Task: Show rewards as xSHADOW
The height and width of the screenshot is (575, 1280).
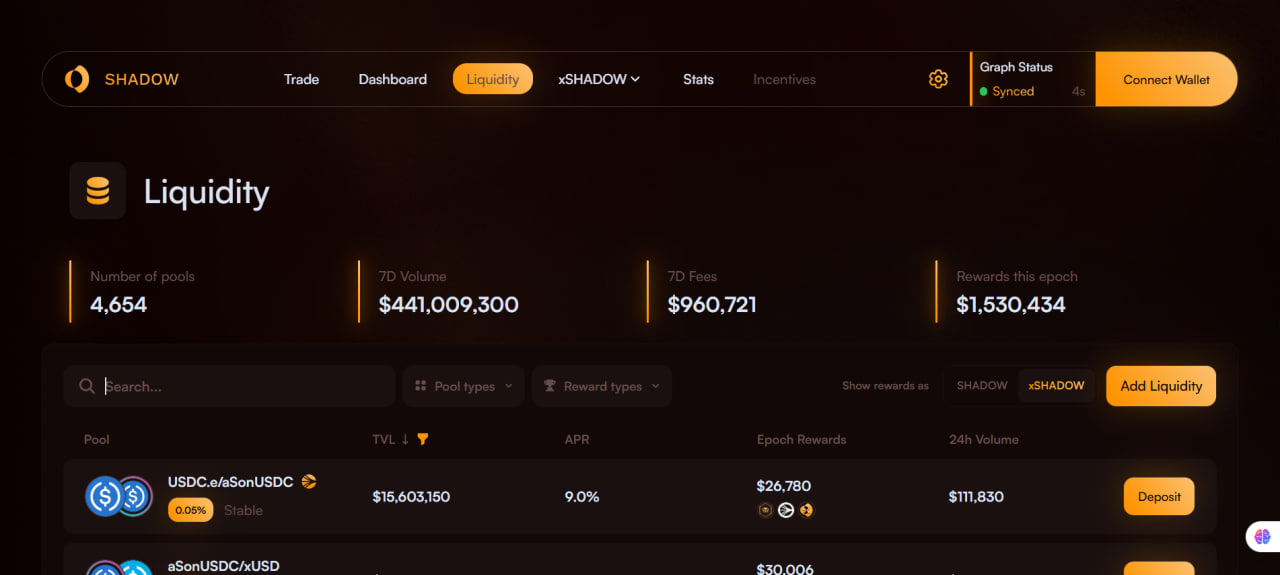Action: [1056, 386]
